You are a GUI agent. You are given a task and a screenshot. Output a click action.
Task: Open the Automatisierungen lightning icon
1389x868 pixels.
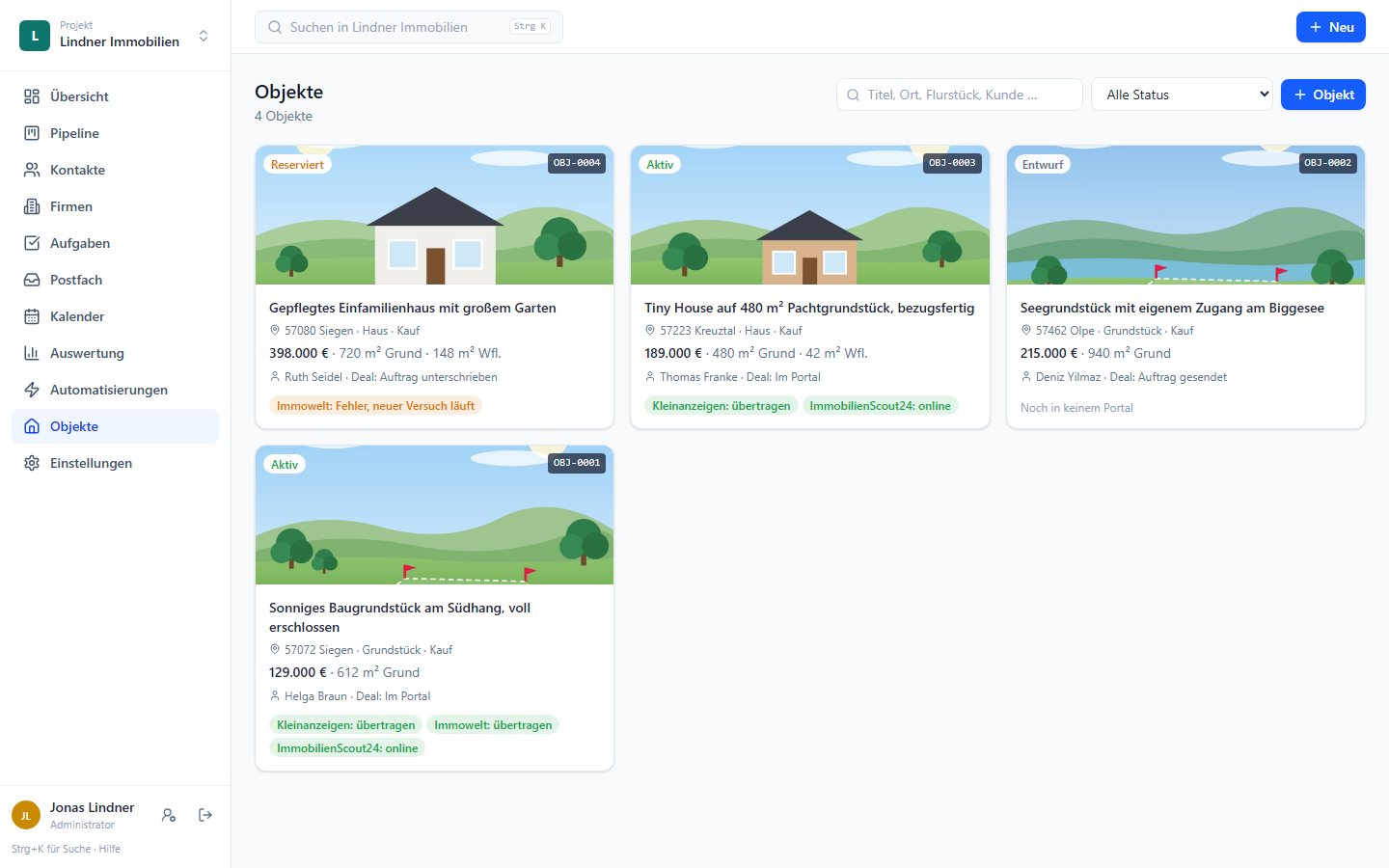pyautogui.click(x=32, y=390)
